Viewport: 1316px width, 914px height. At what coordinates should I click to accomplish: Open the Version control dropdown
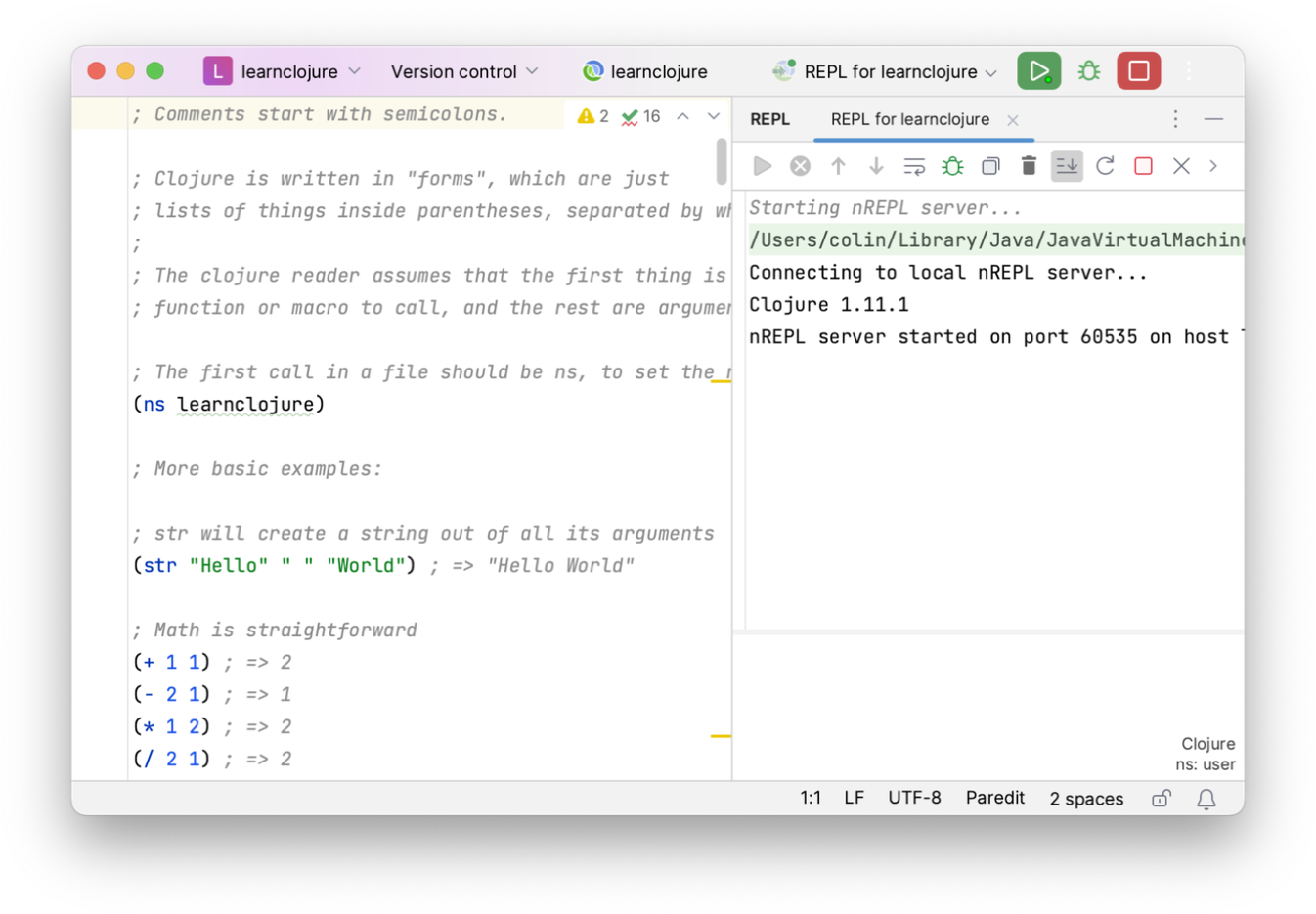click(464, 71)
